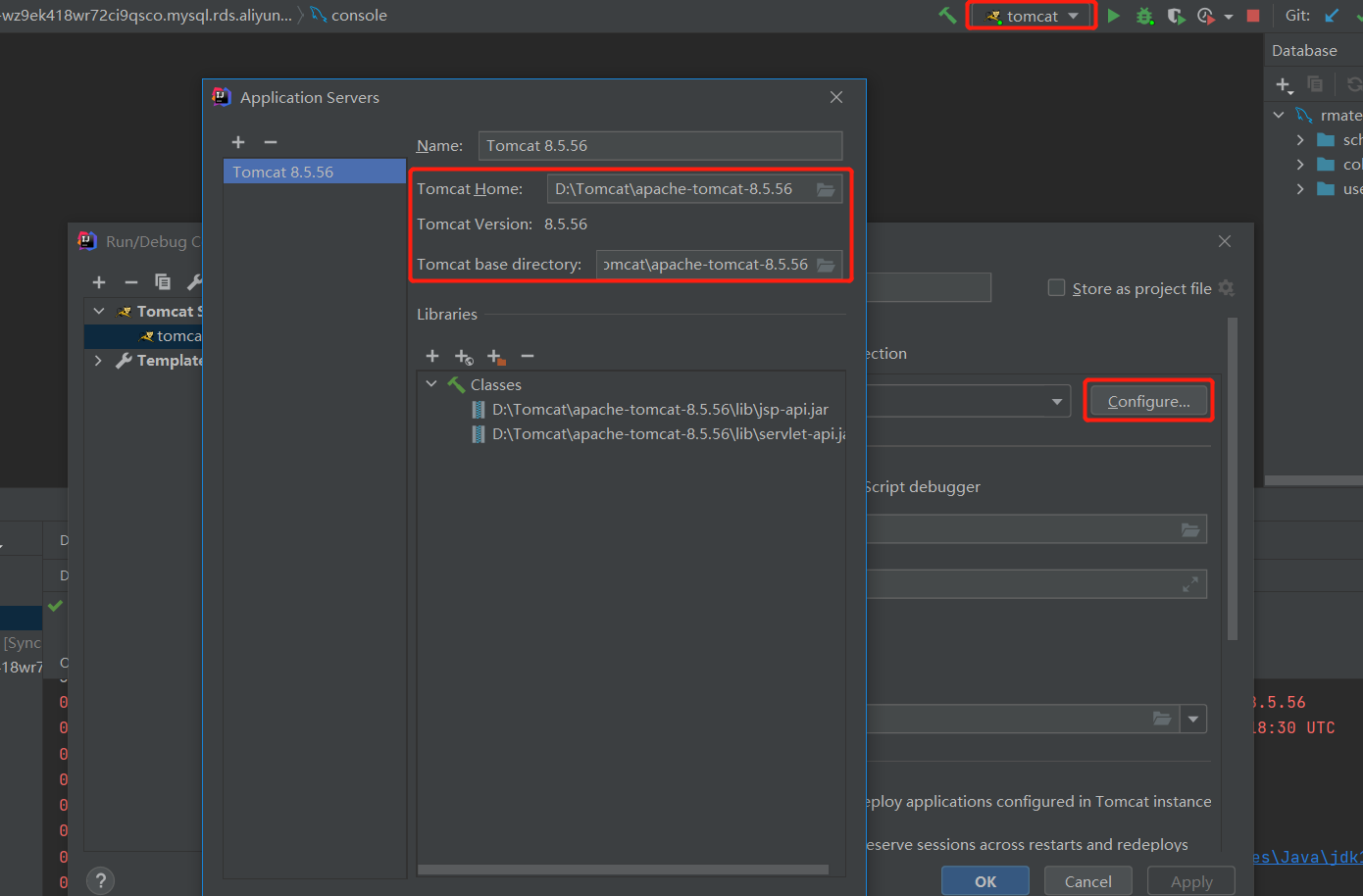This screenshot has width=1363, height=896.
Task: Expand the sch folder in Database tree
Action: pos(1300,139)
